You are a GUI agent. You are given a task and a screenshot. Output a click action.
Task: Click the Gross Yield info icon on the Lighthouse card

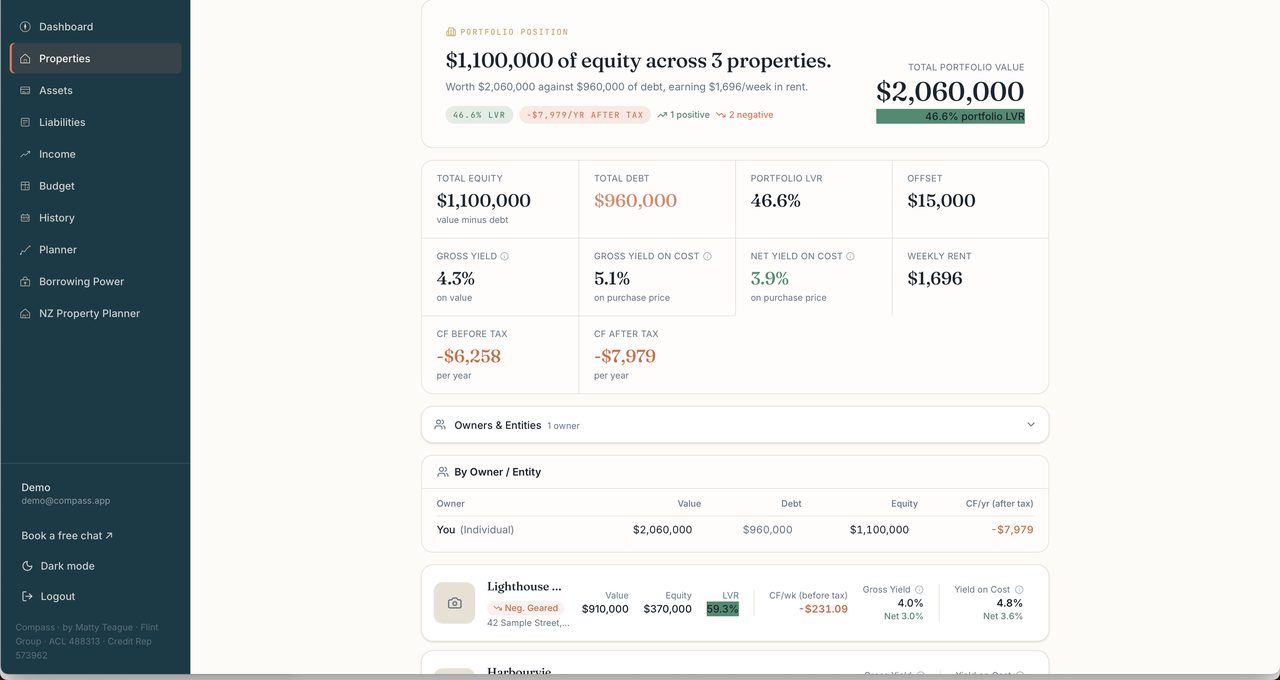(919, 590)
